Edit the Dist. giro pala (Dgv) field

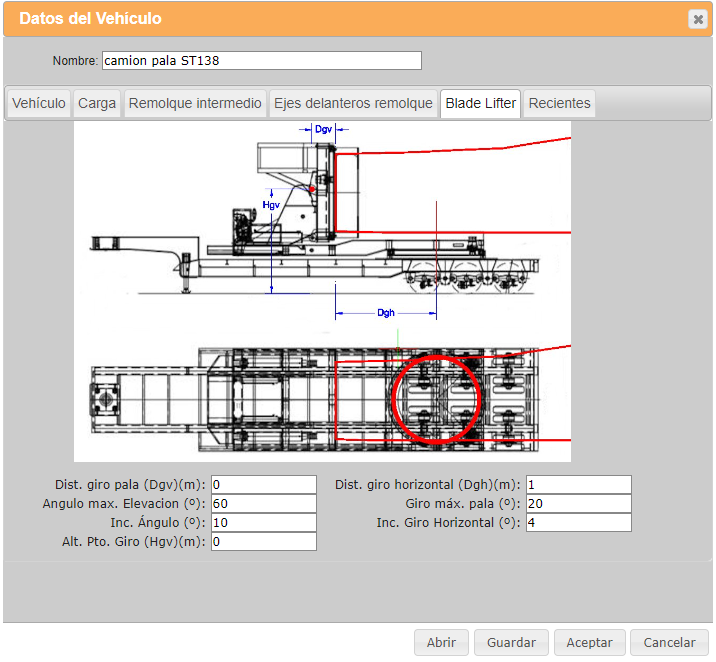click(x=263, y=485)
